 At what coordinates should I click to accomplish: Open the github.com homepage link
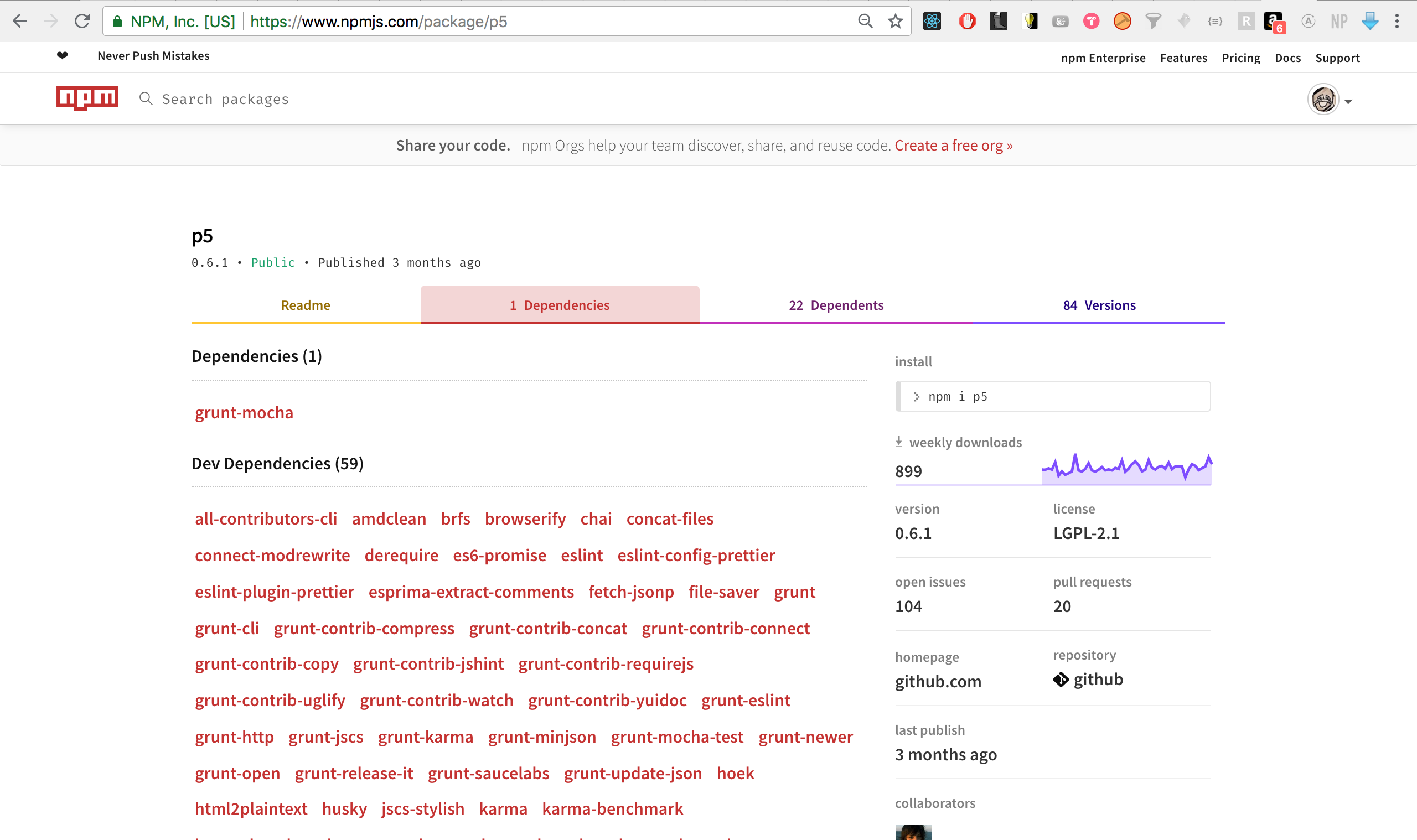pyautogui.click(x=938, y=682)
